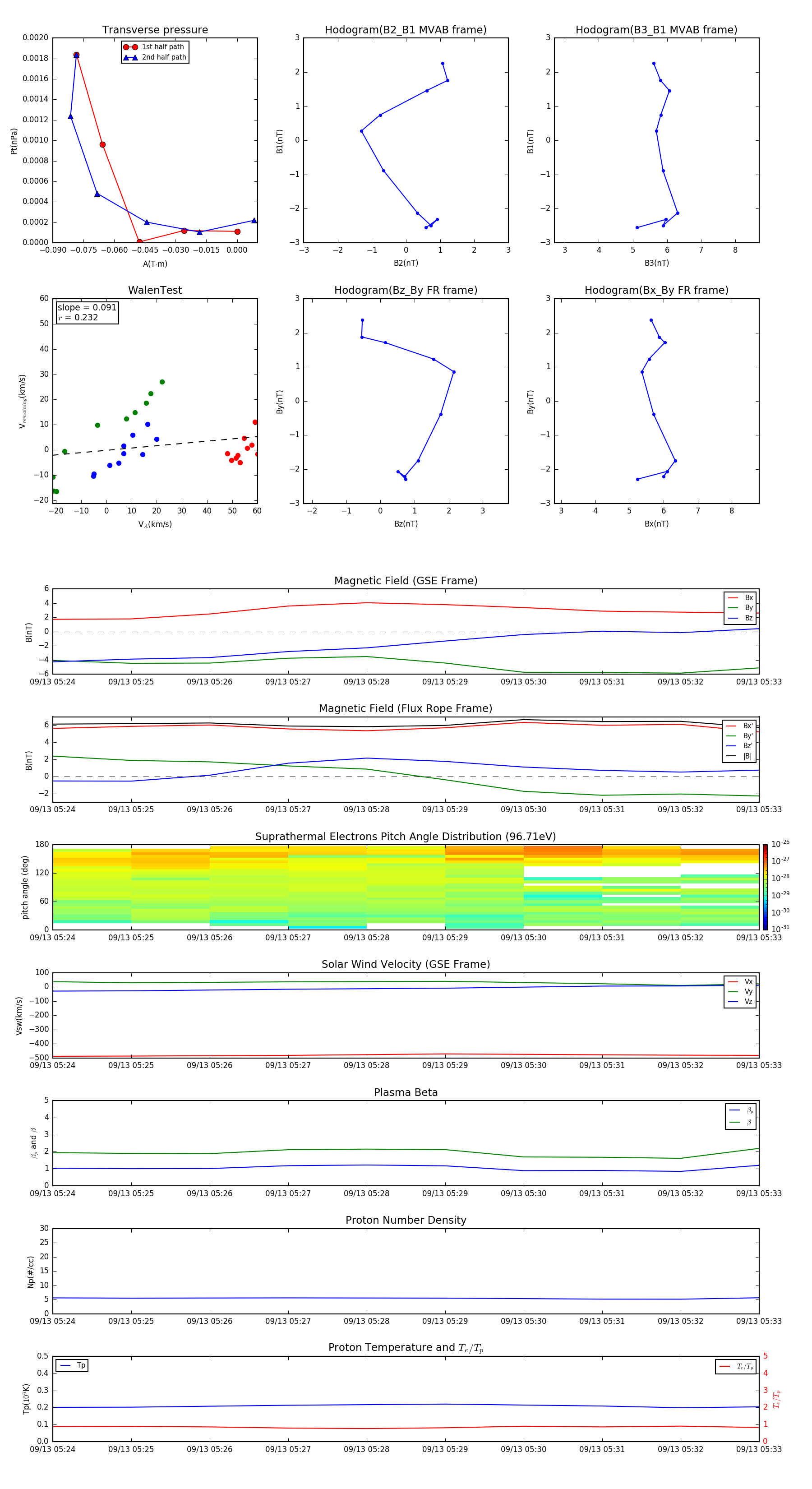Image resolution: width=812 pixels, height=1489 pixels.
Task: Click 'Tp' legend entry in temperature plot
Action: (x=72, y=1365)
